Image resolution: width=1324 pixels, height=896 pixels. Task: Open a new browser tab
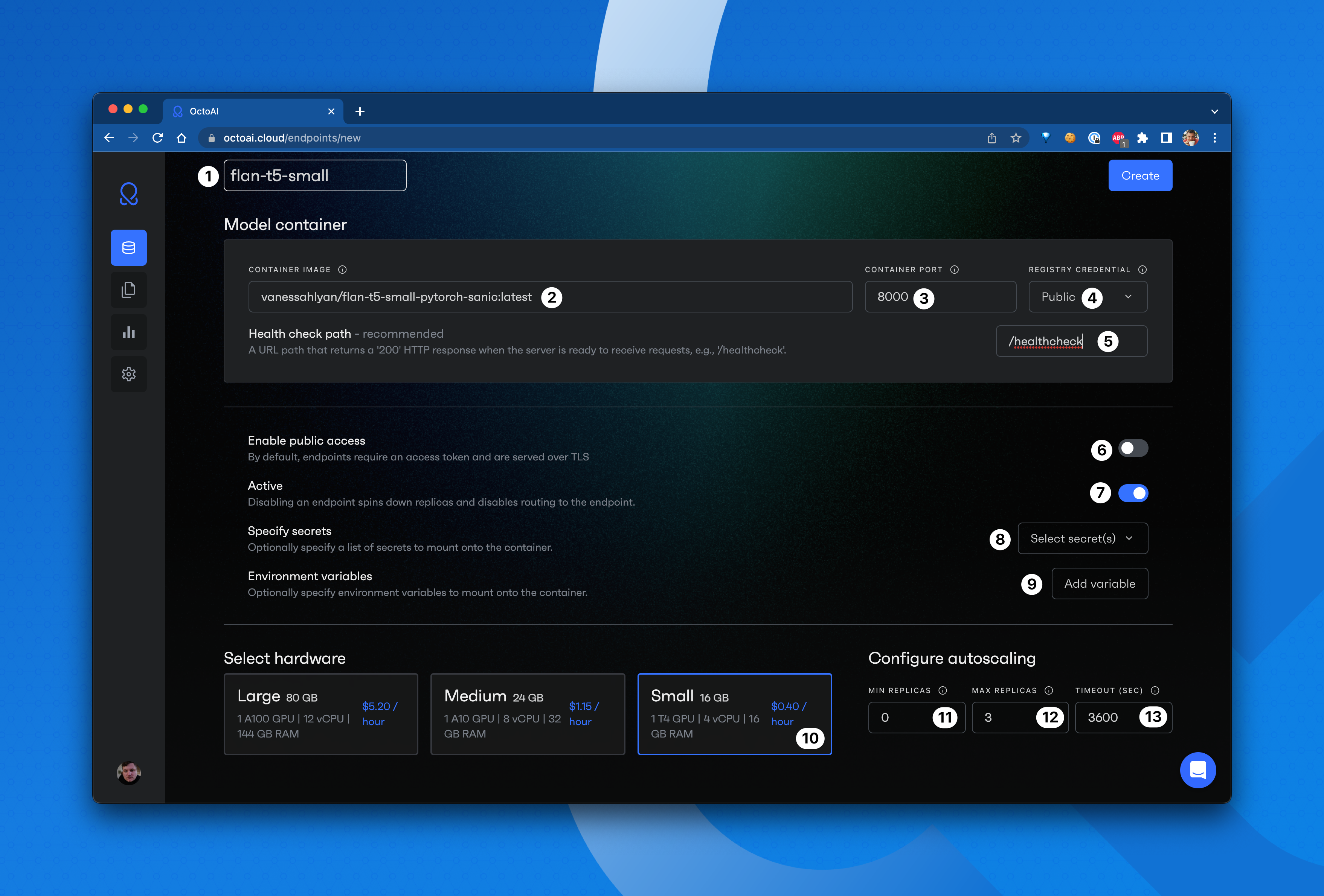tap(360, 112)
